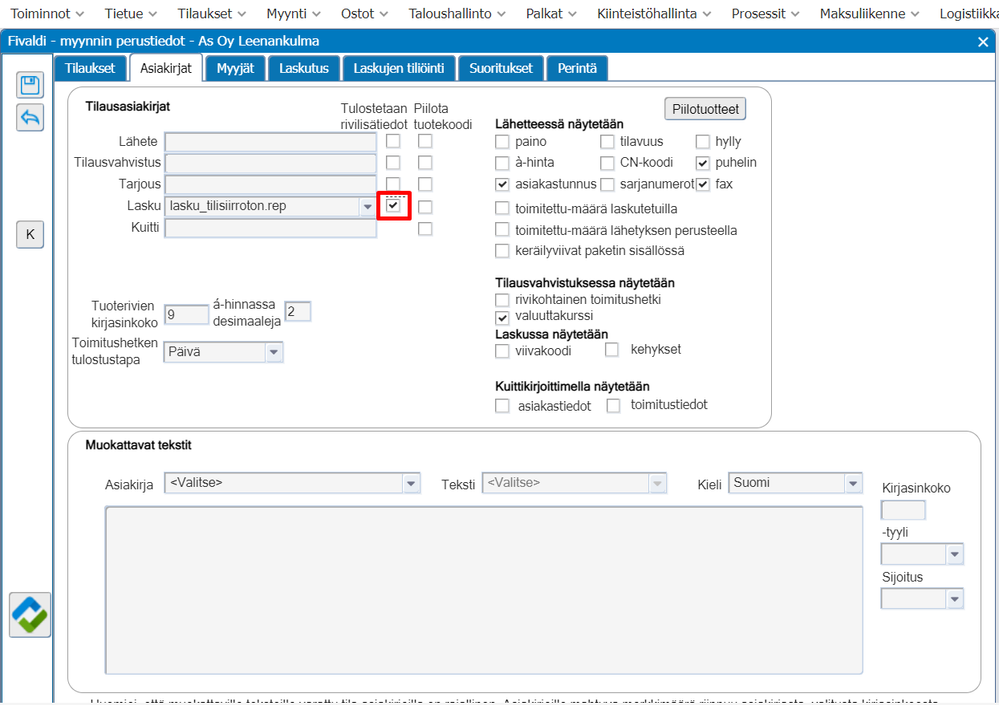Close the myynnin perustiedot window
Screen dimensions: 999x705
point(983,42)
